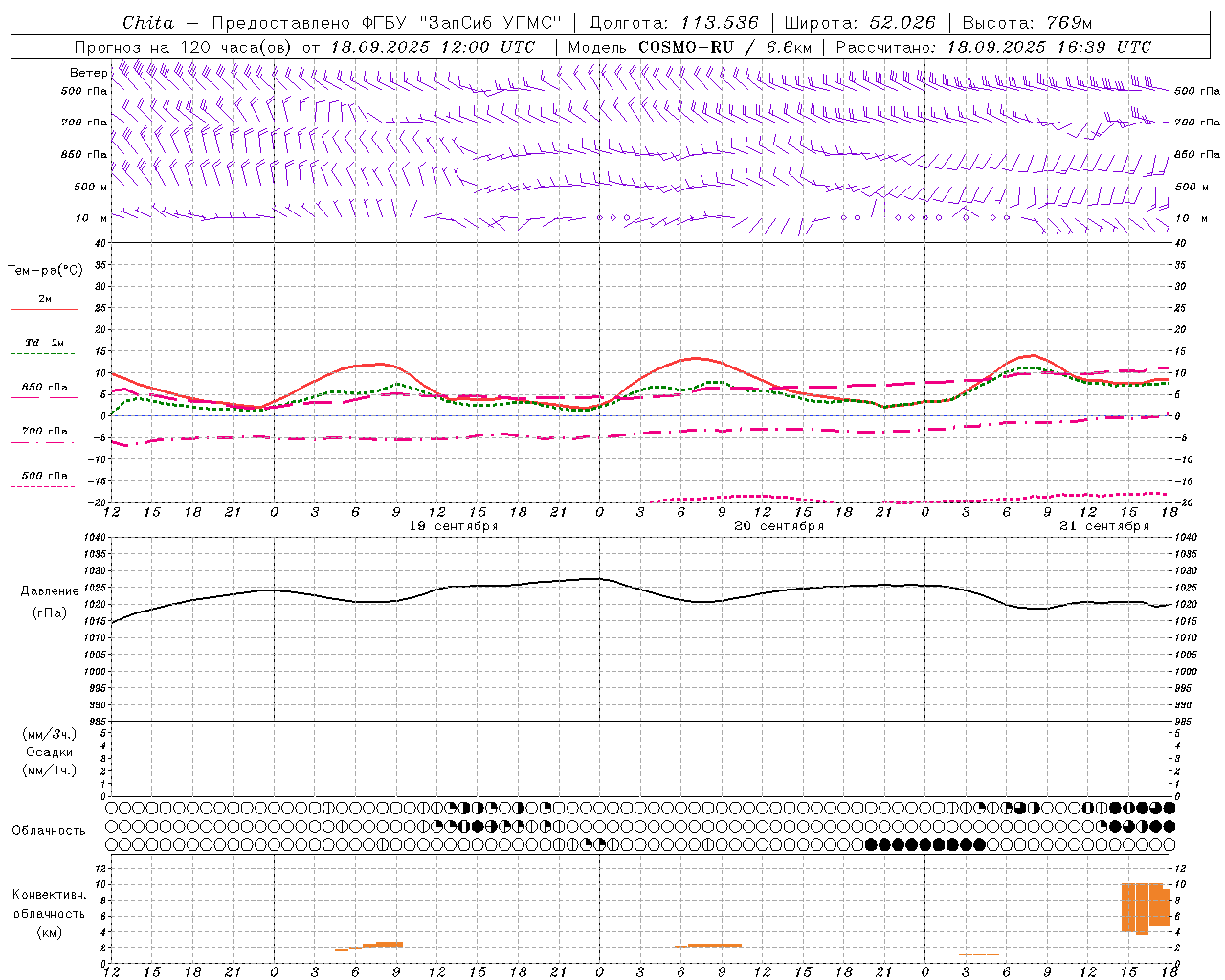Image resolution: width=1225 pixels, height=980 pixels.
Task: Click the model label 'COSMO-RU / 6.6км'
Action: (x=724, y=47)
